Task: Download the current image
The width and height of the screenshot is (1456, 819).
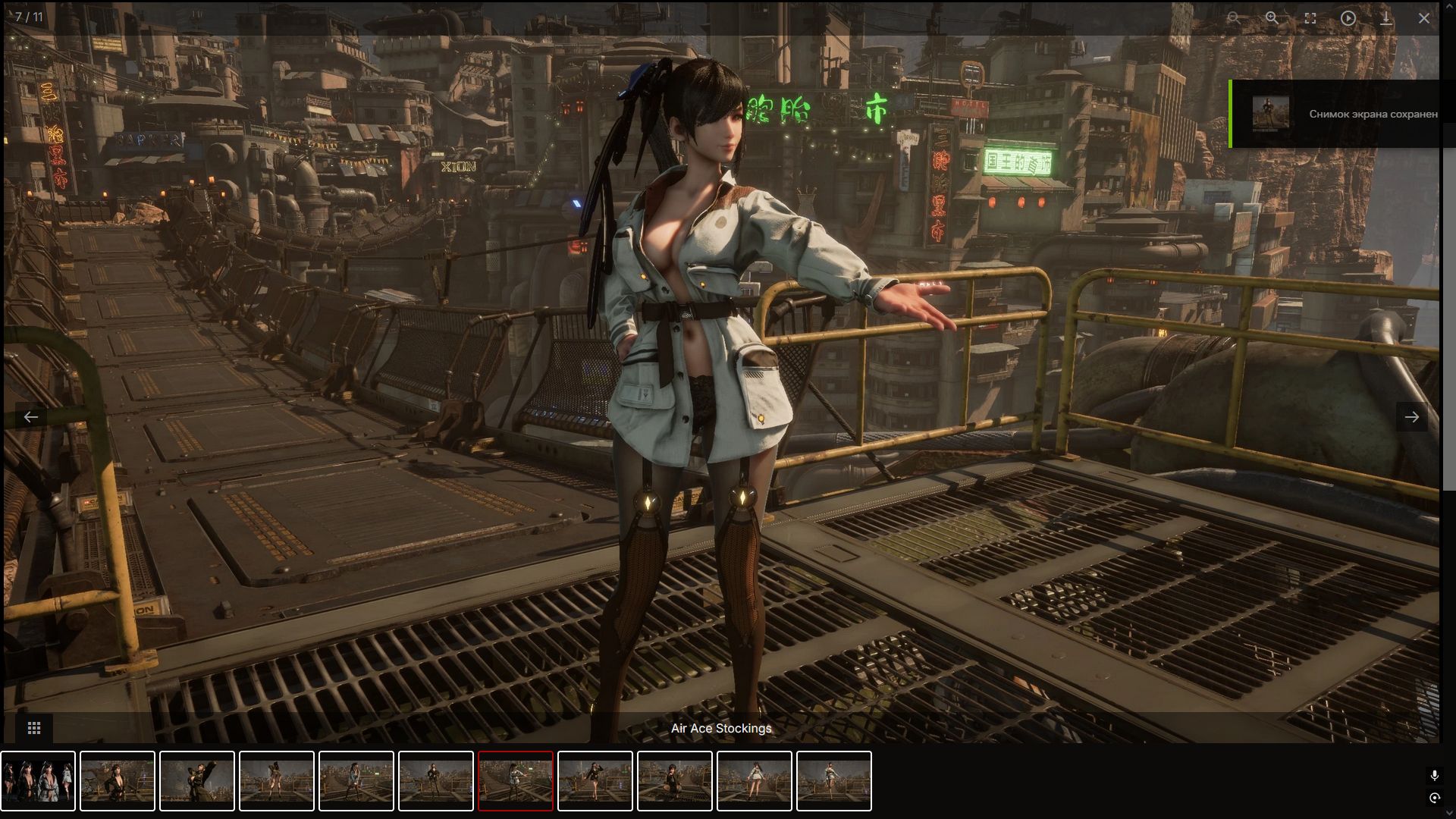Action: [x=1385, y=18]
